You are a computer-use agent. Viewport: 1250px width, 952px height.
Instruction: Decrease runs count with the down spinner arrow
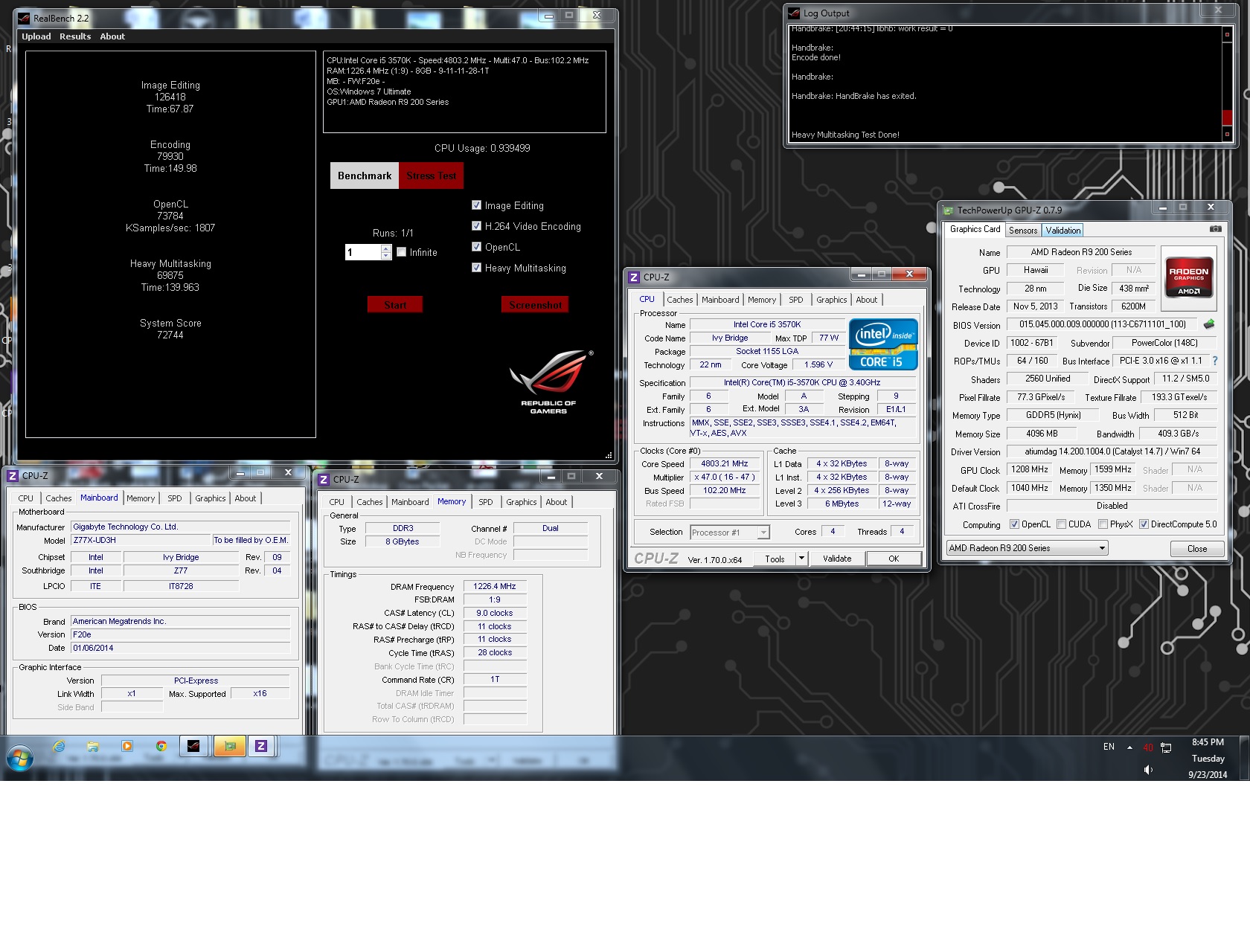coord(385,256)
